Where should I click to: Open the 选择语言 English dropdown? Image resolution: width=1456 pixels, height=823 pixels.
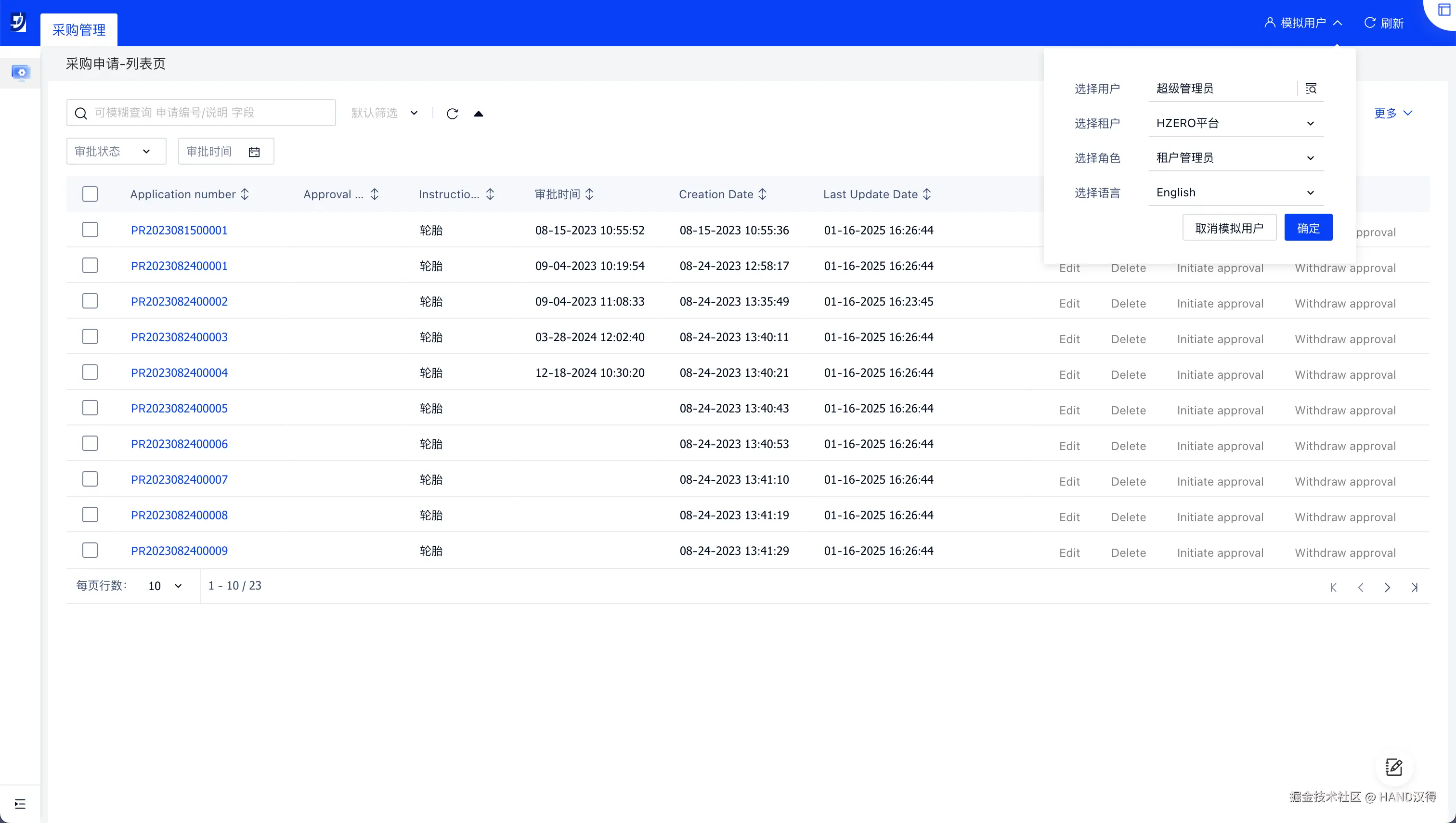(x=1235, y=192)
